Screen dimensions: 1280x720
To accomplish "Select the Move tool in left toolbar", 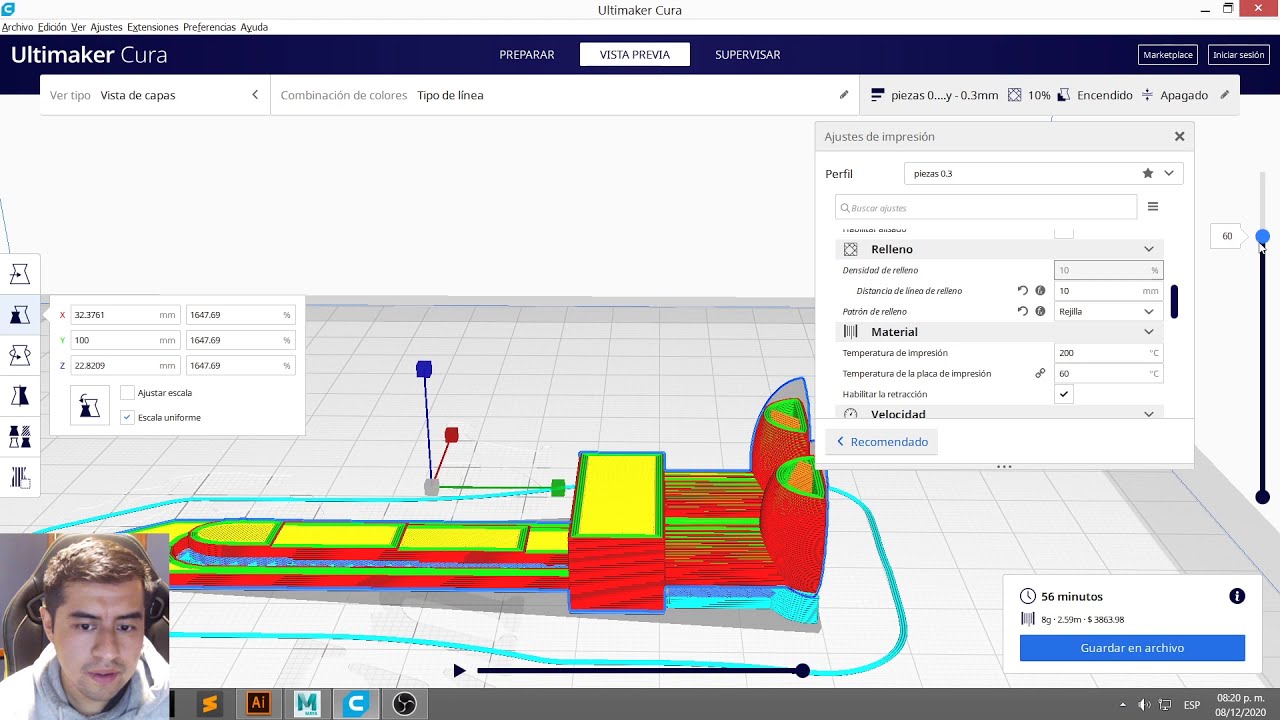I will tap(19, 273).
